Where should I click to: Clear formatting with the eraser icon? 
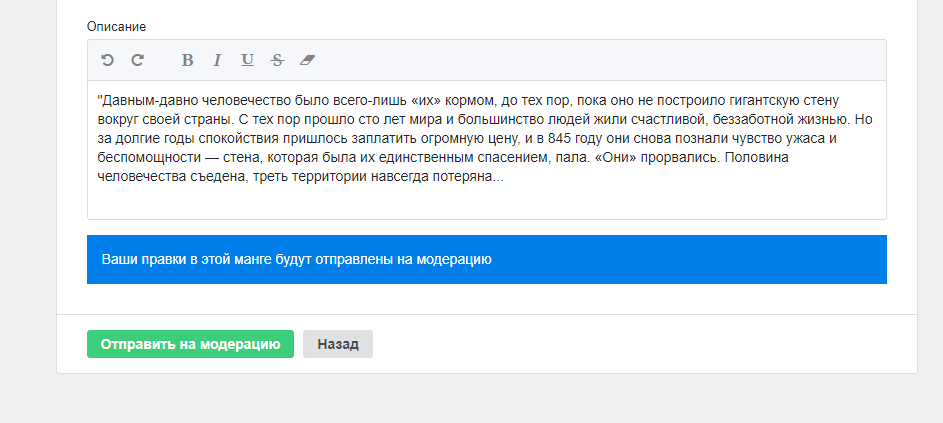tap(307, 60)
